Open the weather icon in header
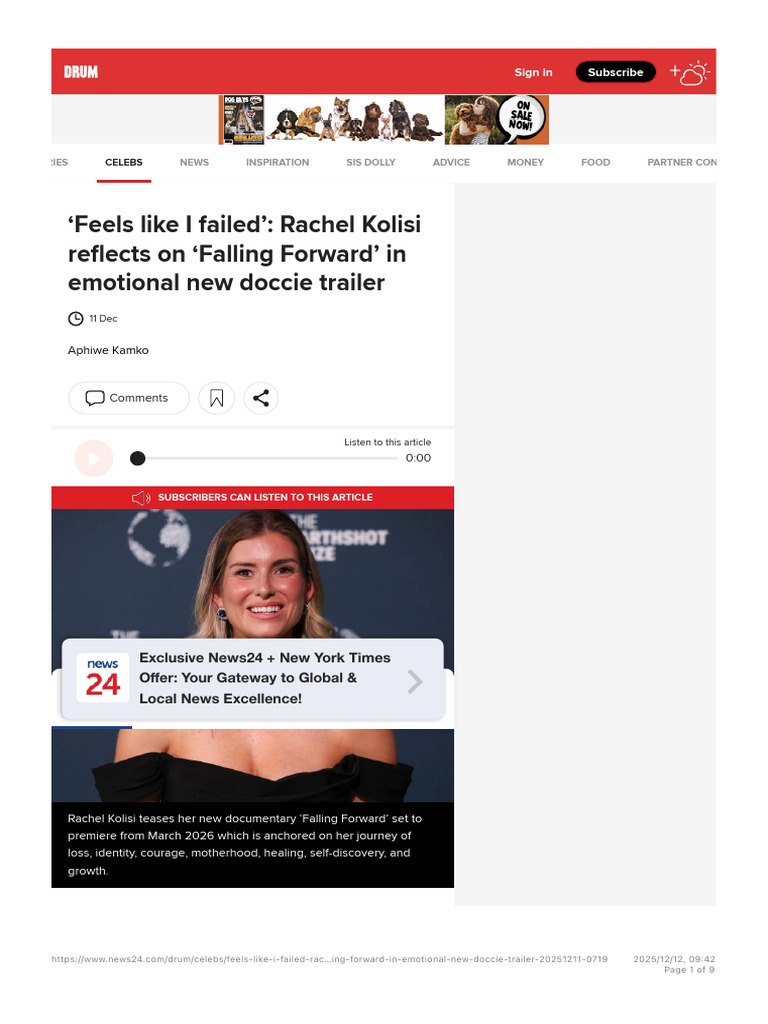Image resolution: width=768 pixels, height=1024 pixels. [x=690, y=72]
